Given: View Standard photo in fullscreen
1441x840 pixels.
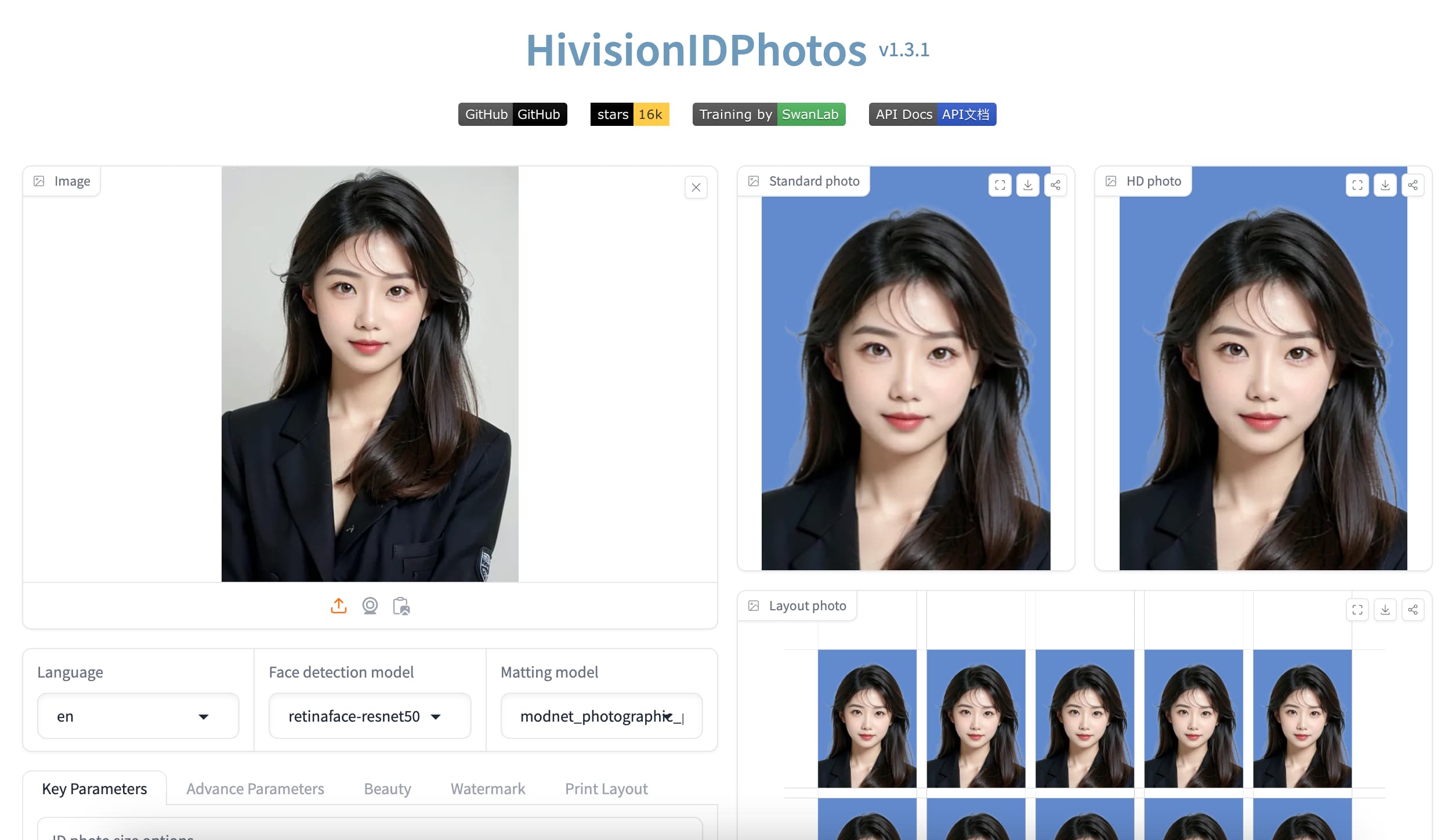Looking at the screenshot, I should coord(1000,185).
